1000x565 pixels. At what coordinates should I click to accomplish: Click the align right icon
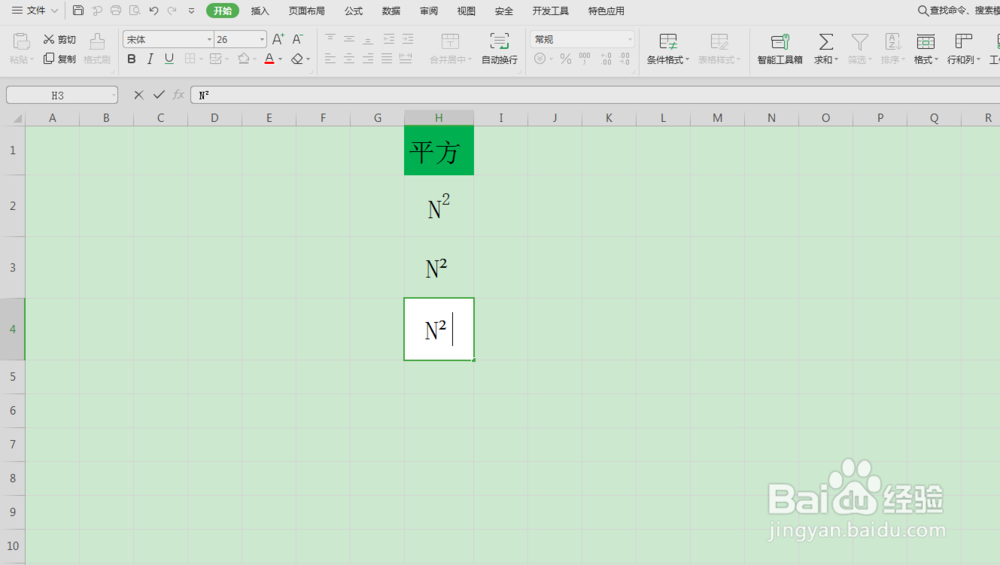click(368, 59)
